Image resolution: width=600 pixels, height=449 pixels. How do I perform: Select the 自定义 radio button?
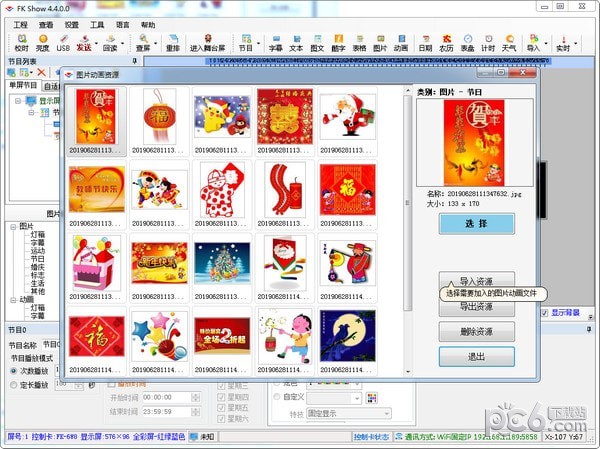tap(277, 397)
